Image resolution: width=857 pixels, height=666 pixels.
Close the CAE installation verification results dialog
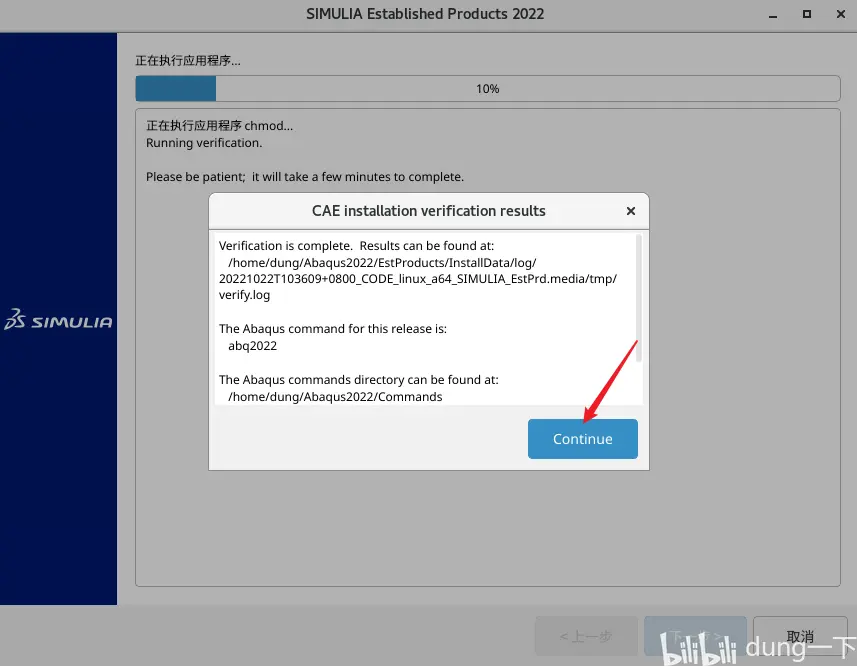[x=631, y=211]
